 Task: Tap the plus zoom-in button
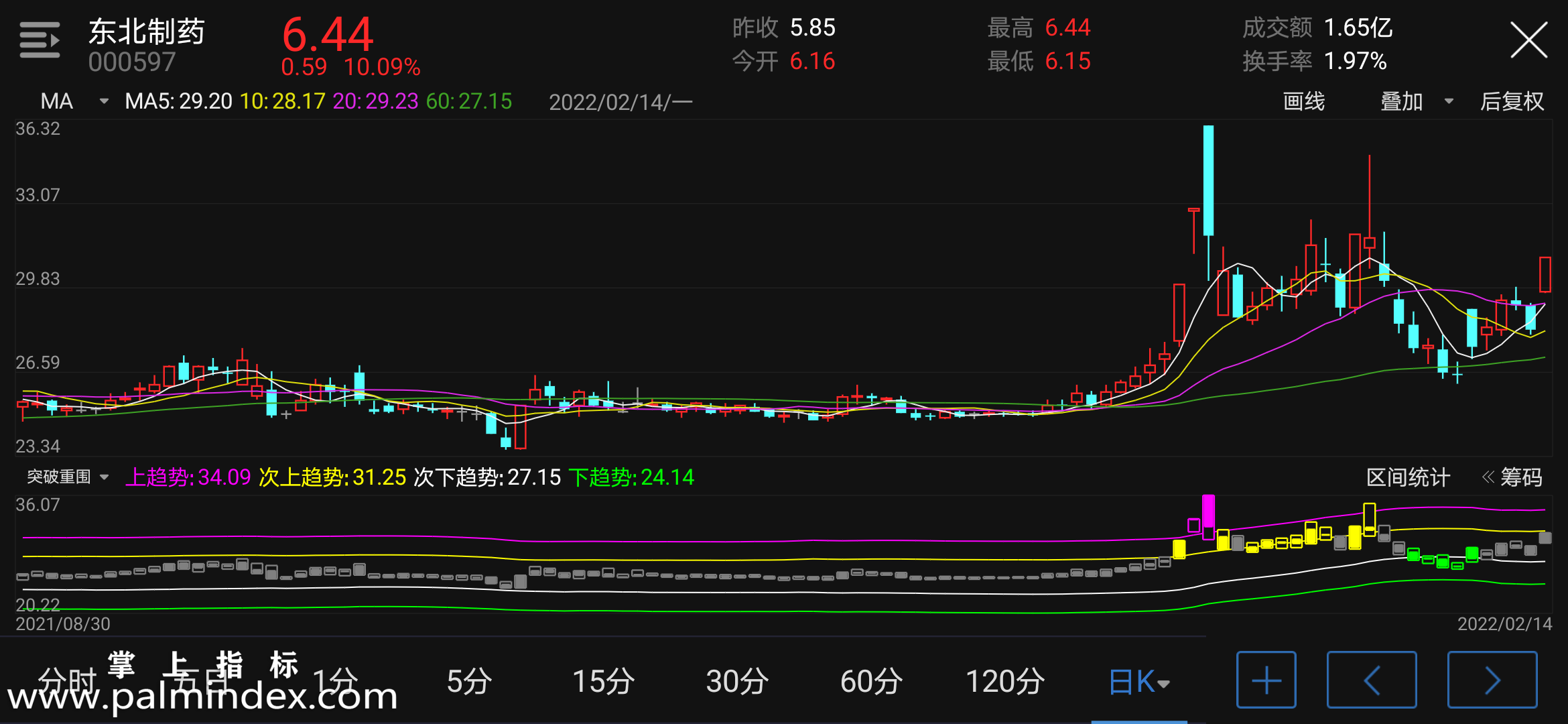click(1266, 680)
